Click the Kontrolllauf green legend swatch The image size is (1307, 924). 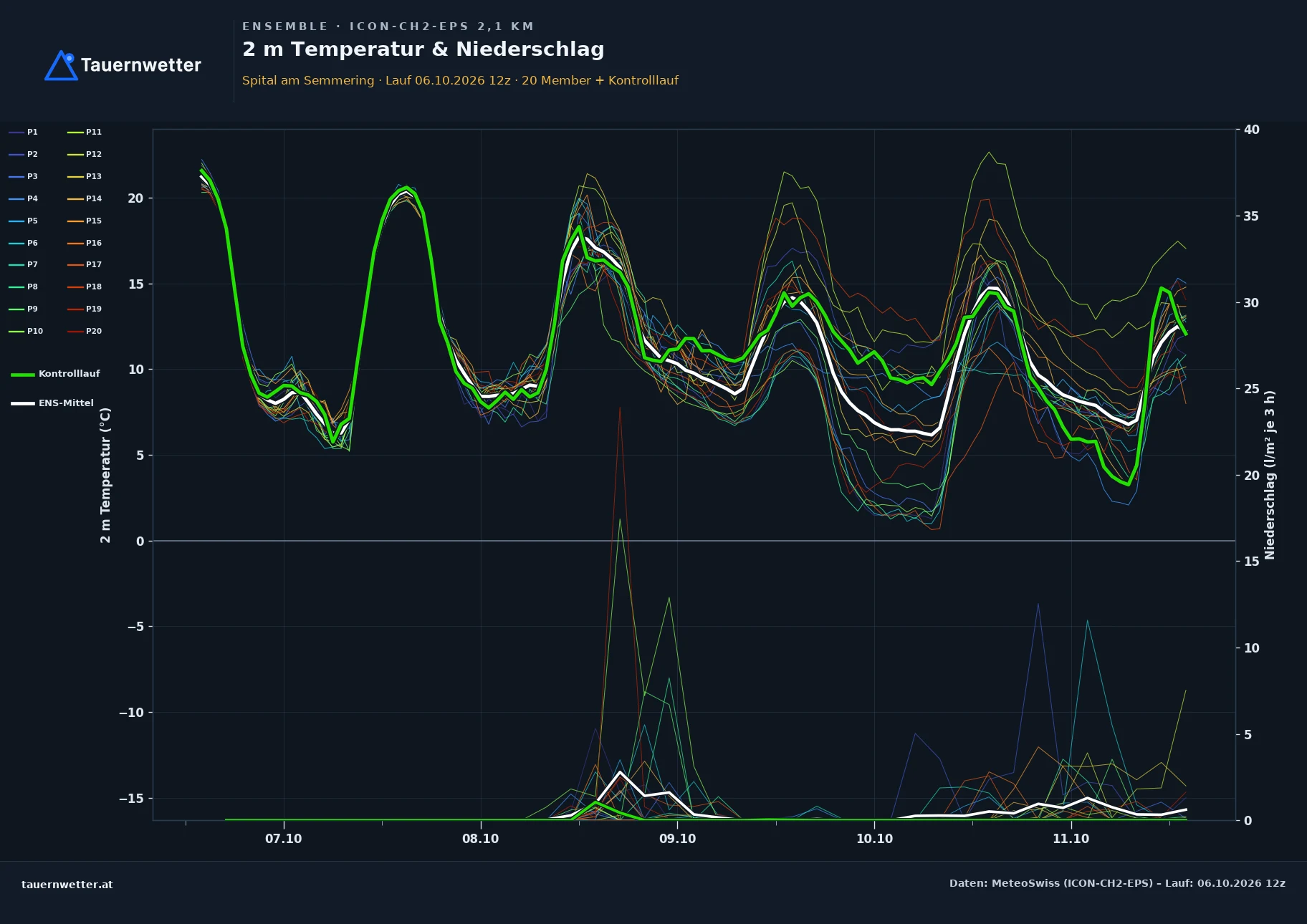coord(23,374)
